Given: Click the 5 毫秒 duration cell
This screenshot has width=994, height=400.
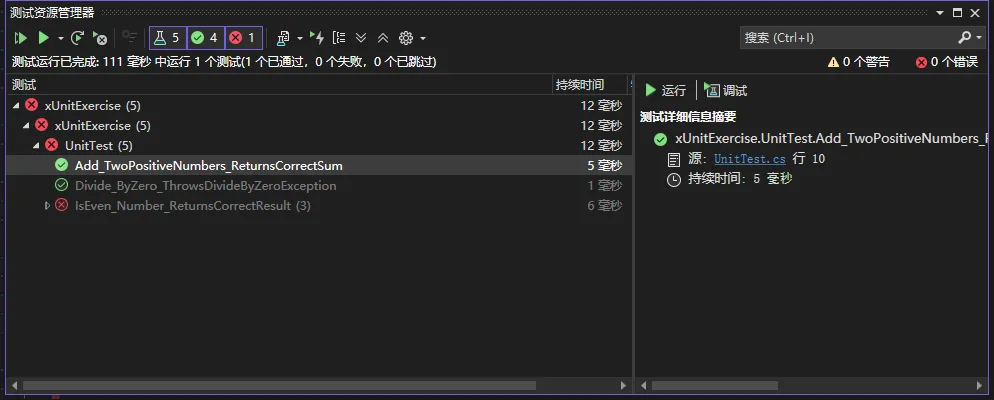Looking at the screenshot, I should (604, 165).
